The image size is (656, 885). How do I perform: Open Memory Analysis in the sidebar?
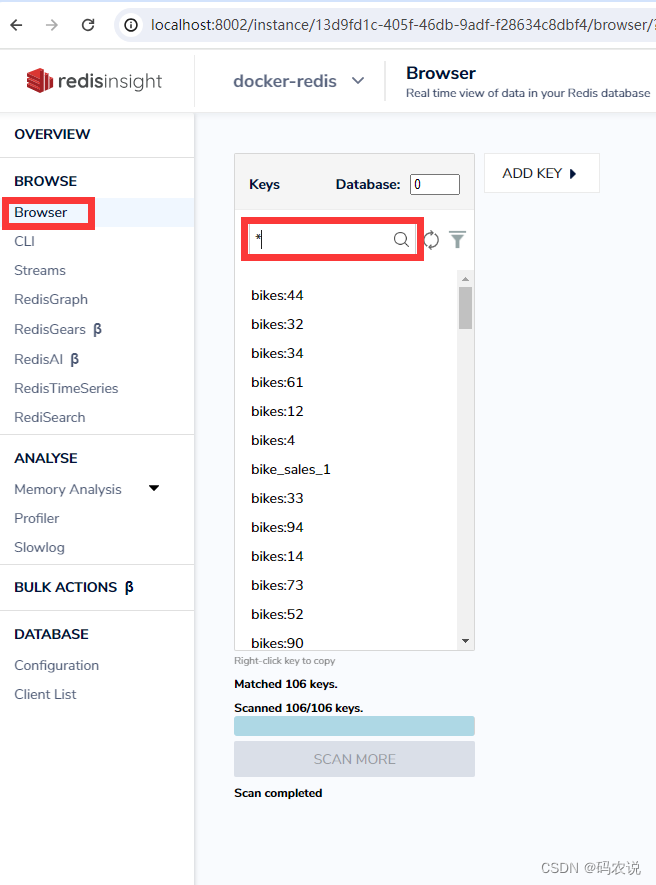tap(68, 489)
